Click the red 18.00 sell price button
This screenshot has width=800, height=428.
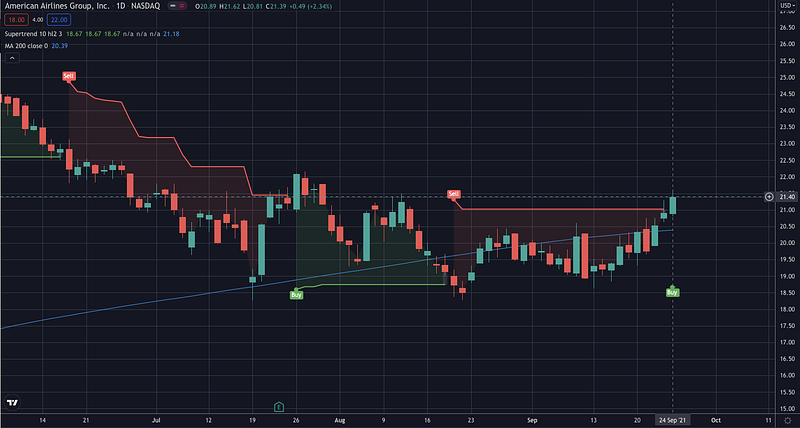coord(16,20)
